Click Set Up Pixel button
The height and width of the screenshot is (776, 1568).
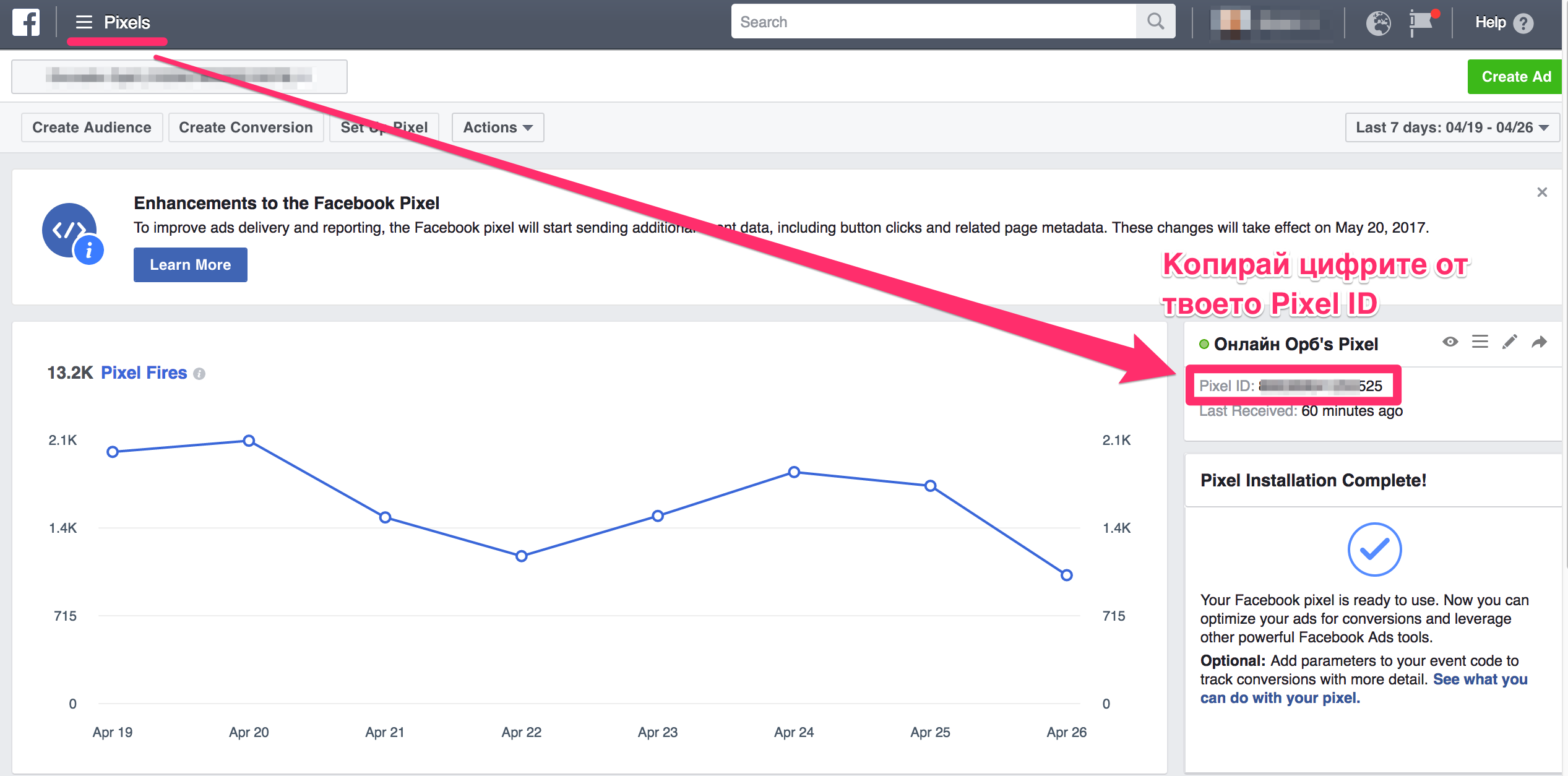[384, 127]
